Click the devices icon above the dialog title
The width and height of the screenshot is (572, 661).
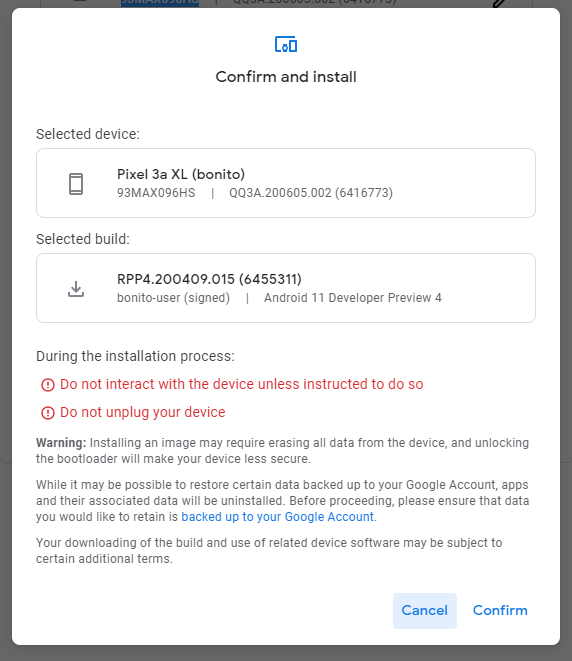(x=286, y=44)
